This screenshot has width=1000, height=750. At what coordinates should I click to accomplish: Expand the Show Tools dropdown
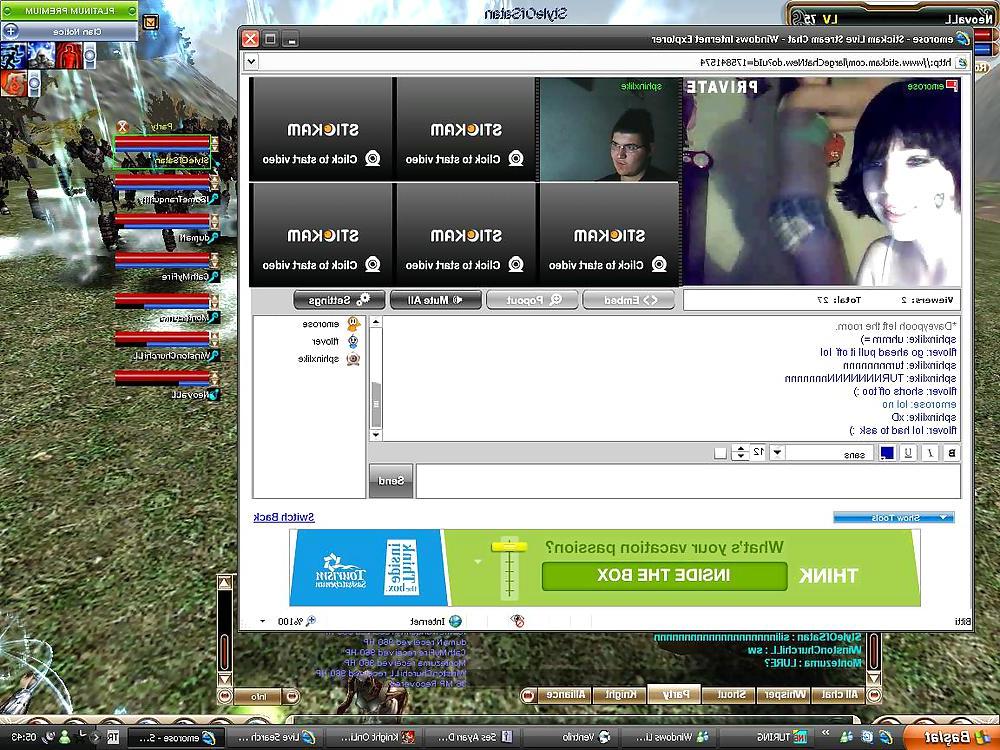point(893,518)
